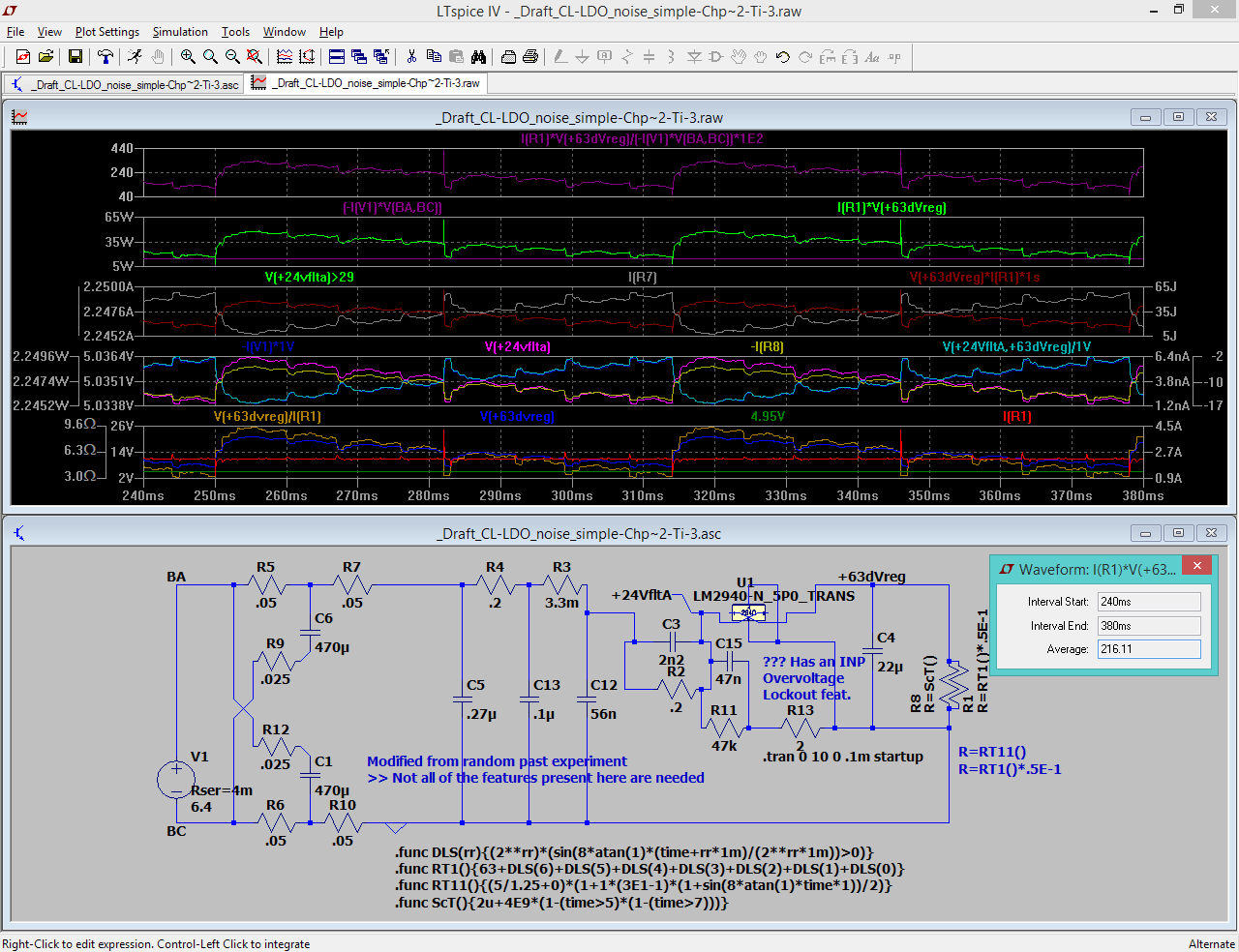This screenshot has height=952, width=1239.
Task: Click the Pan magnifier icon
Action: click(210, 57)
